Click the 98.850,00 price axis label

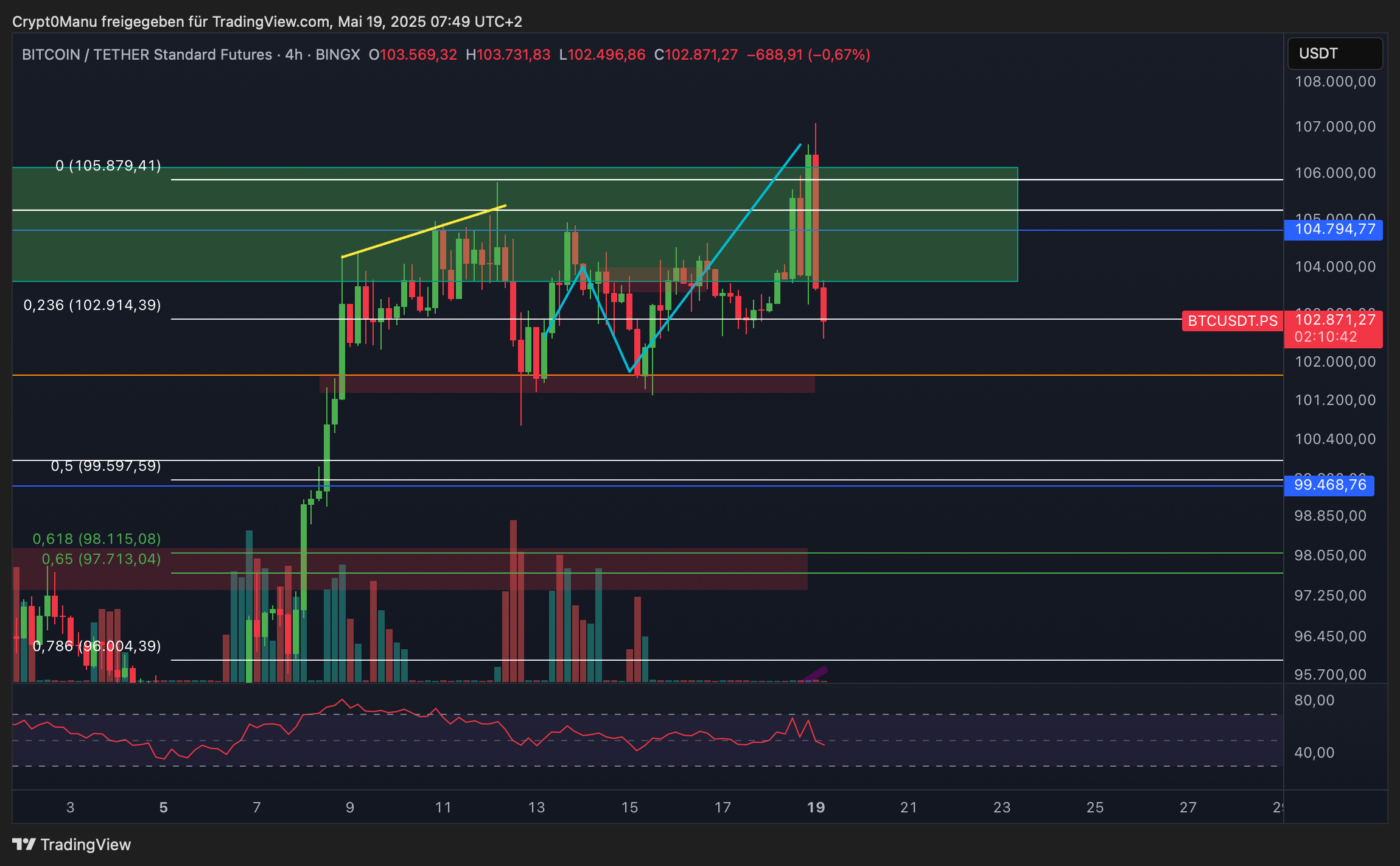tap(1330, 516)
